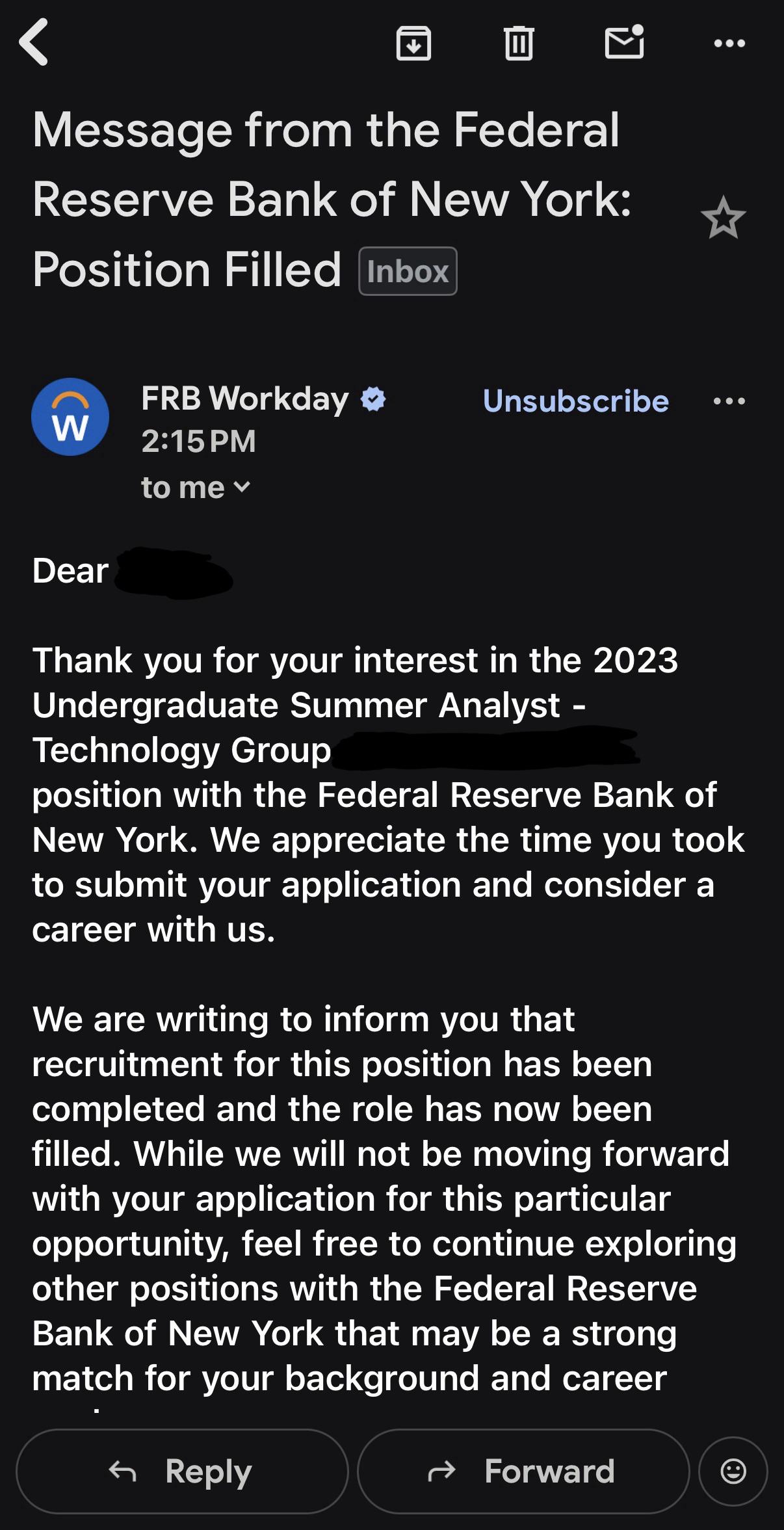Tap the email subject title text
The image size is (784, 1530).
pos(332,199)
